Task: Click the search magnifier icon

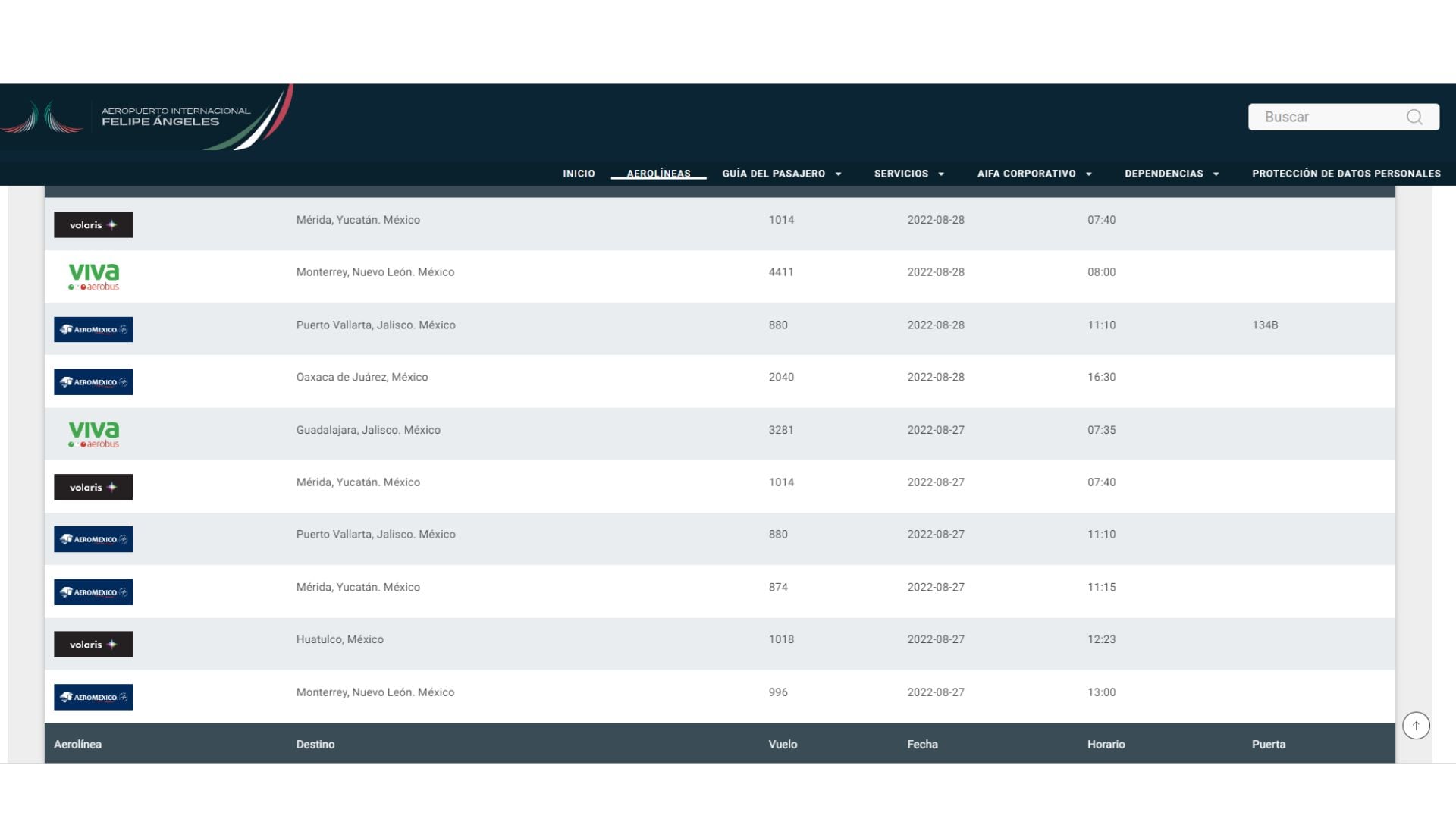Action: pos(1414,117)
